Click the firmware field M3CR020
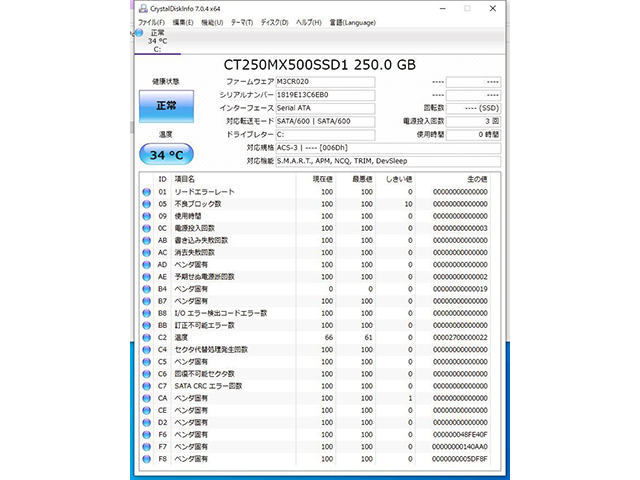 [325, 82]
